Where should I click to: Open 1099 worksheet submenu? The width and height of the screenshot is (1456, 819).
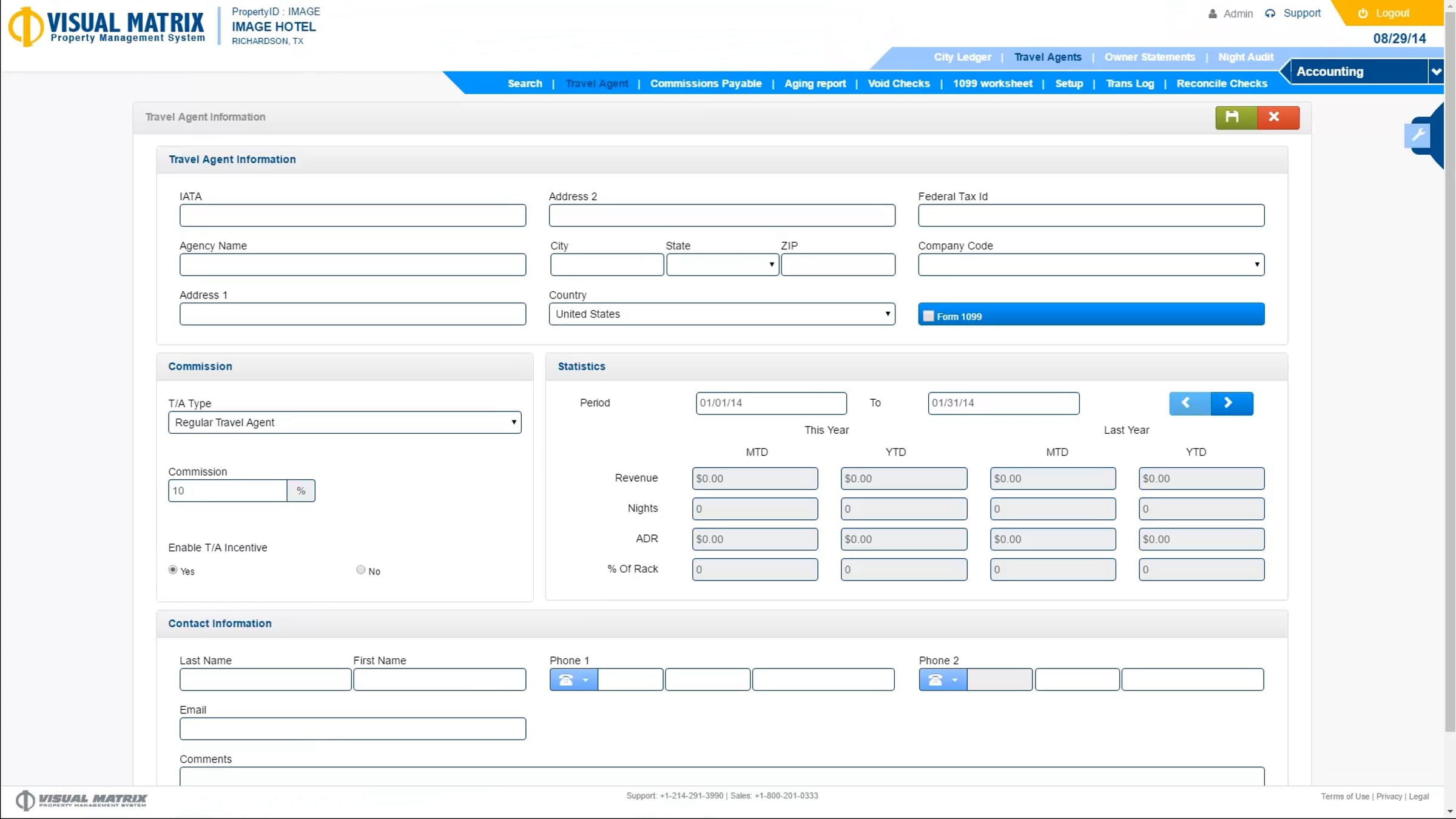(993, 84)
